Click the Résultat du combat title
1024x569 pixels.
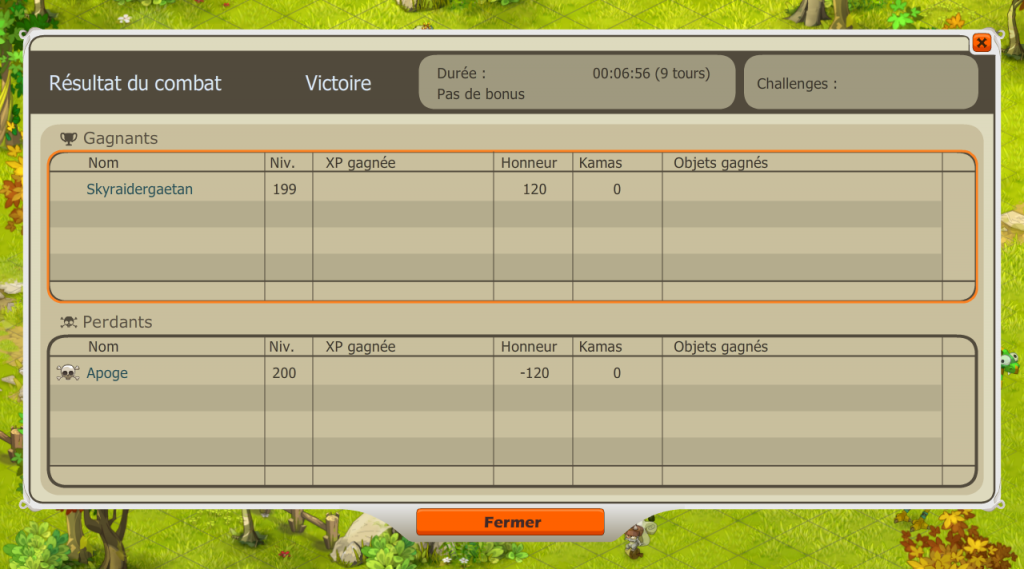point(135,83)
